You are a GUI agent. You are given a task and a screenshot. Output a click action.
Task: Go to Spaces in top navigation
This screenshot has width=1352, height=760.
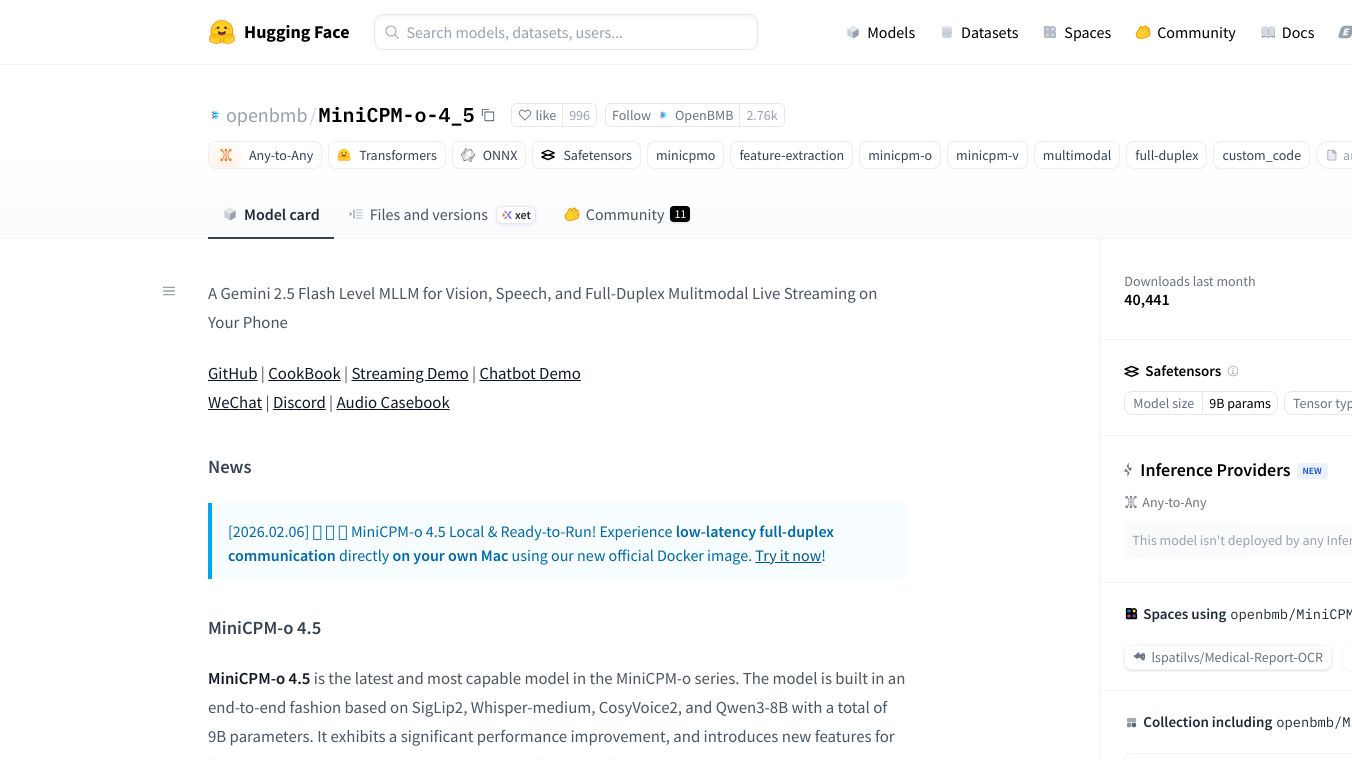click(1077, 32)
